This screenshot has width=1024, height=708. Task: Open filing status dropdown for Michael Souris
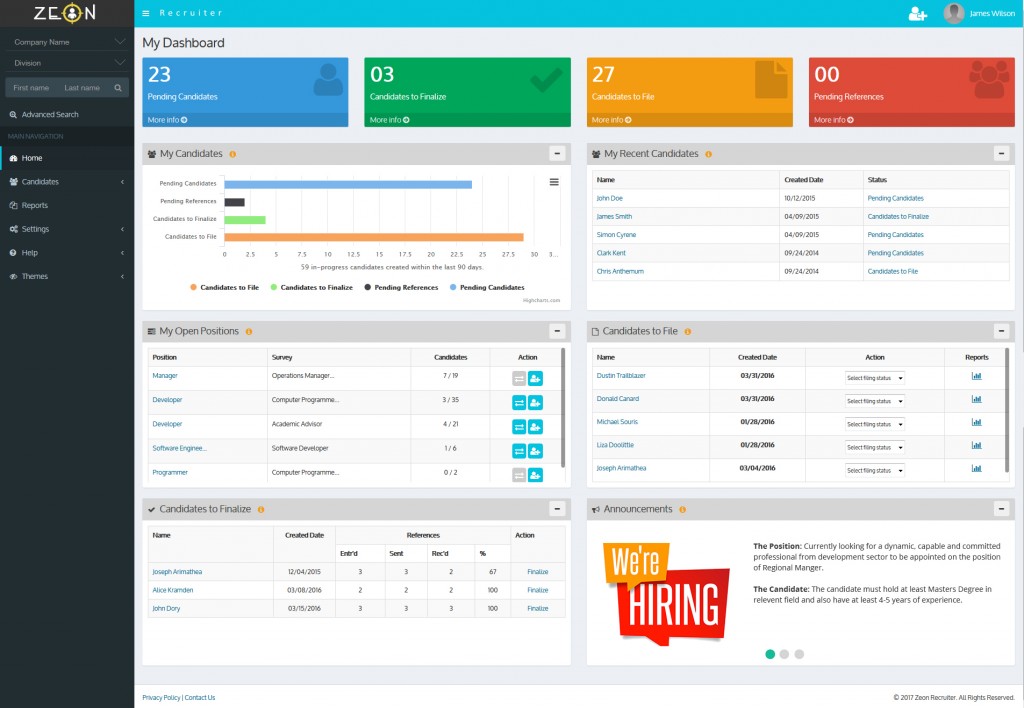[x=875, y=425]
